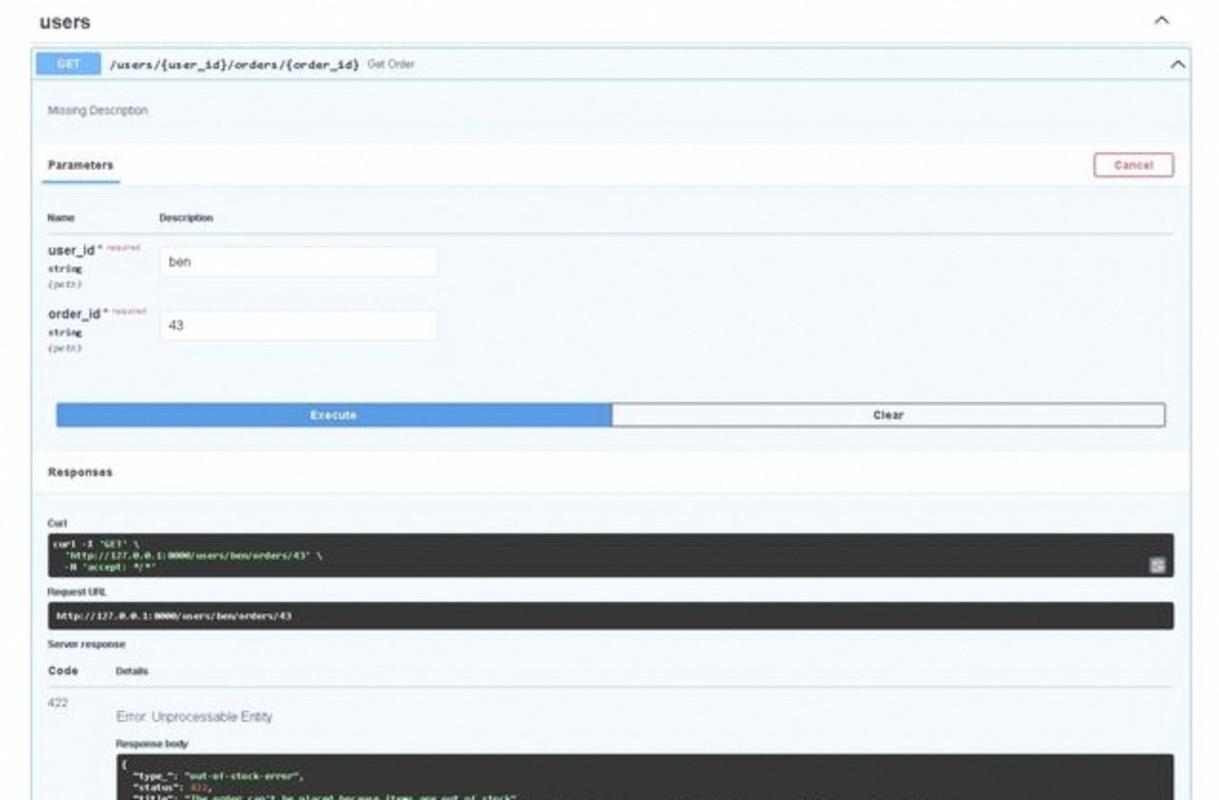Collapse the users section chevron

[x=1161, y=21]
